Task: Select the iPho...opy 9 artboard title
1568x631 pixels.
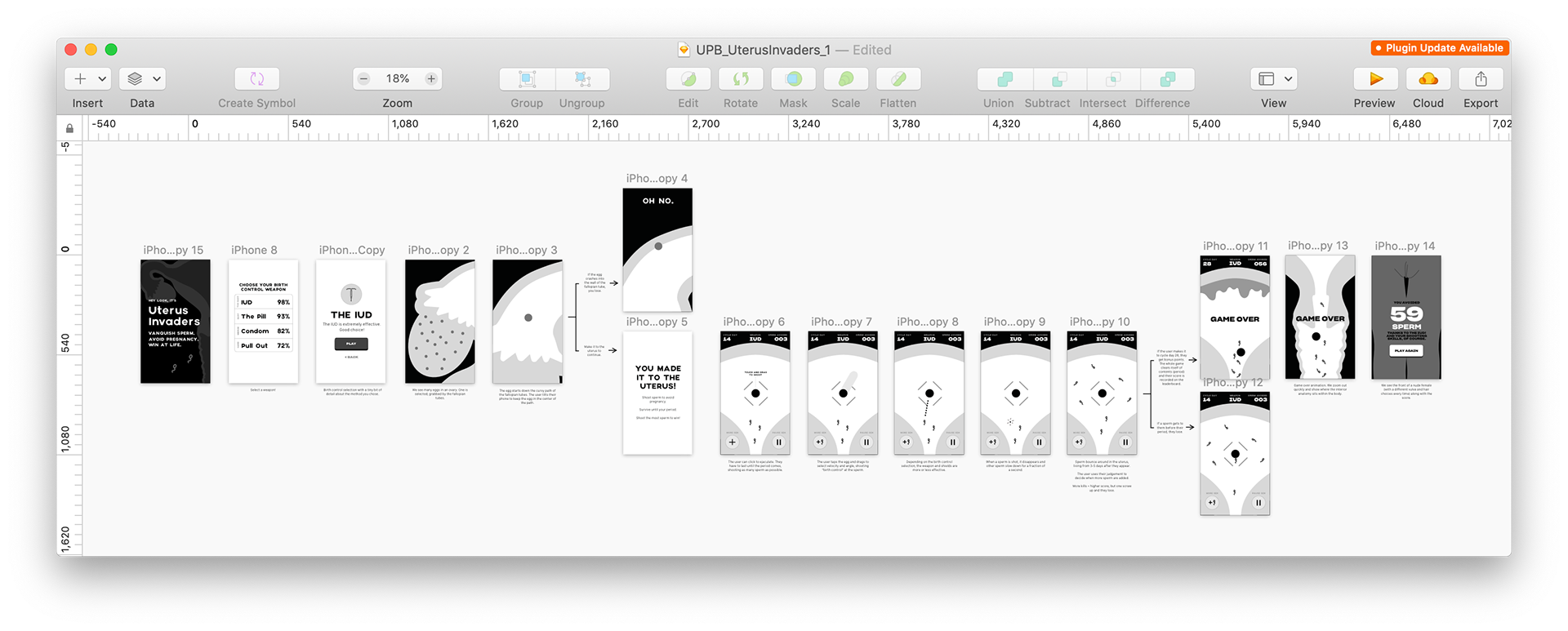Action: pos(1014,322)
